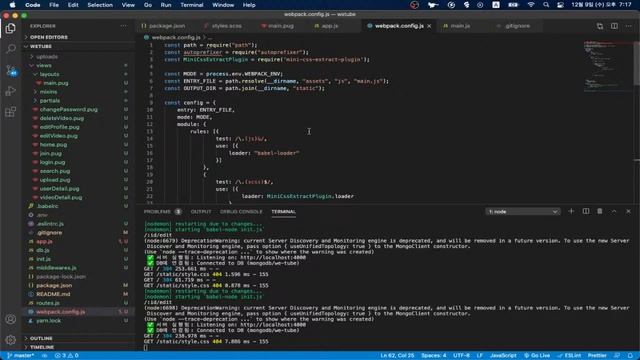Switch to the main.js tab
Image resolution: width=640 pixels, height=360 pixels.
click(460, 26)
